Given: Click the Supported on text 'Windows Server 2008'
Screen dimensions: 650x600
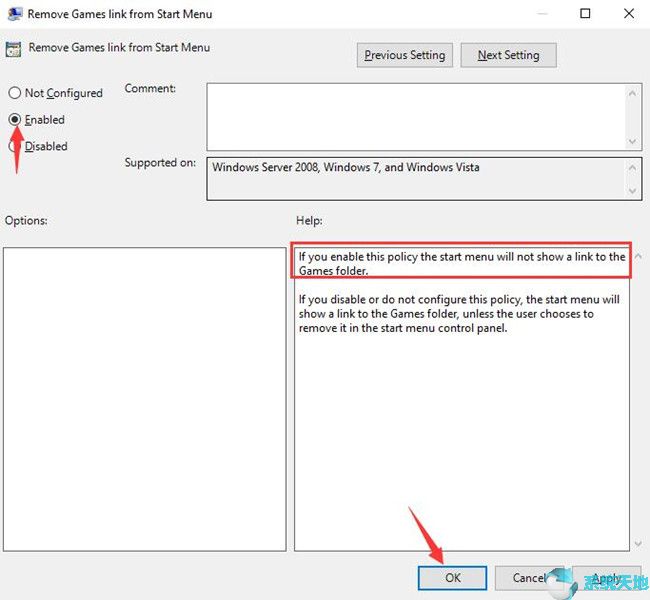Looking at the screenshot, I should pyautogui.click(x=265, y=167).
